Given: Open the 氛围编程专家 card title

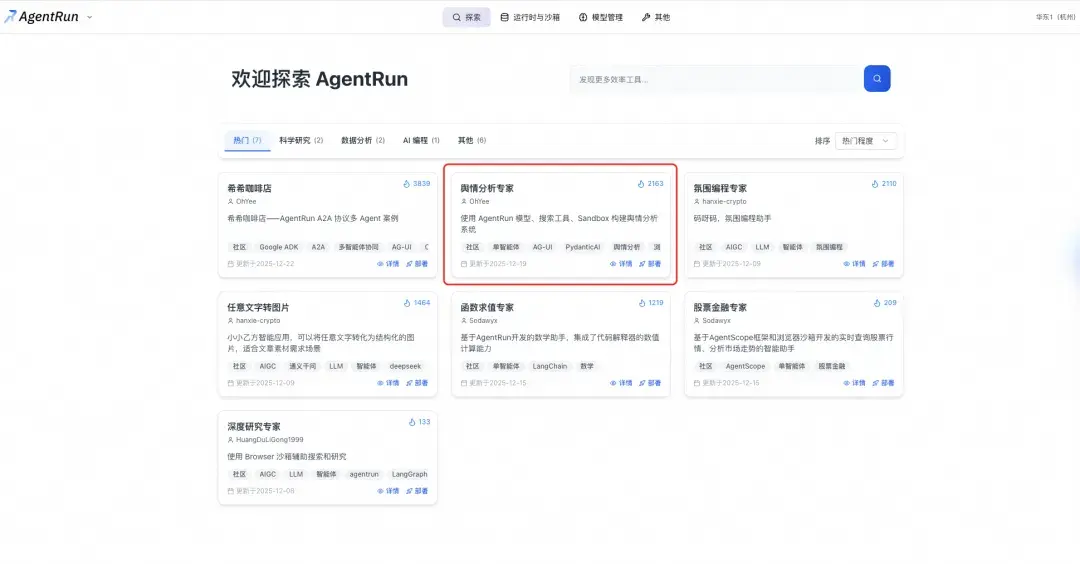Looking at the screenshot, I should [x=720, y=188].
